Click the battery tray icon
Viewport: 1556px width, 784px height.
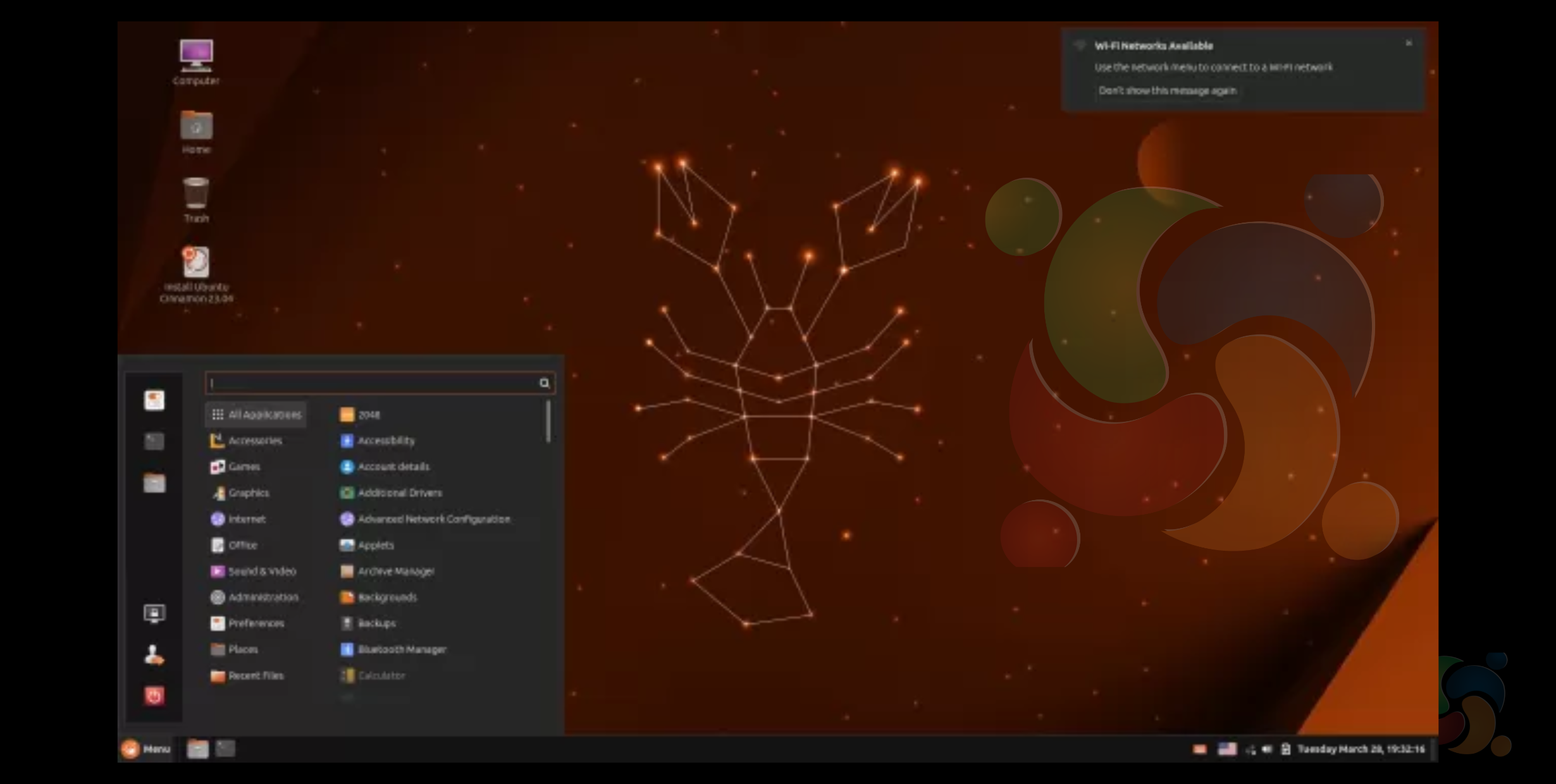coord(1285,749)
